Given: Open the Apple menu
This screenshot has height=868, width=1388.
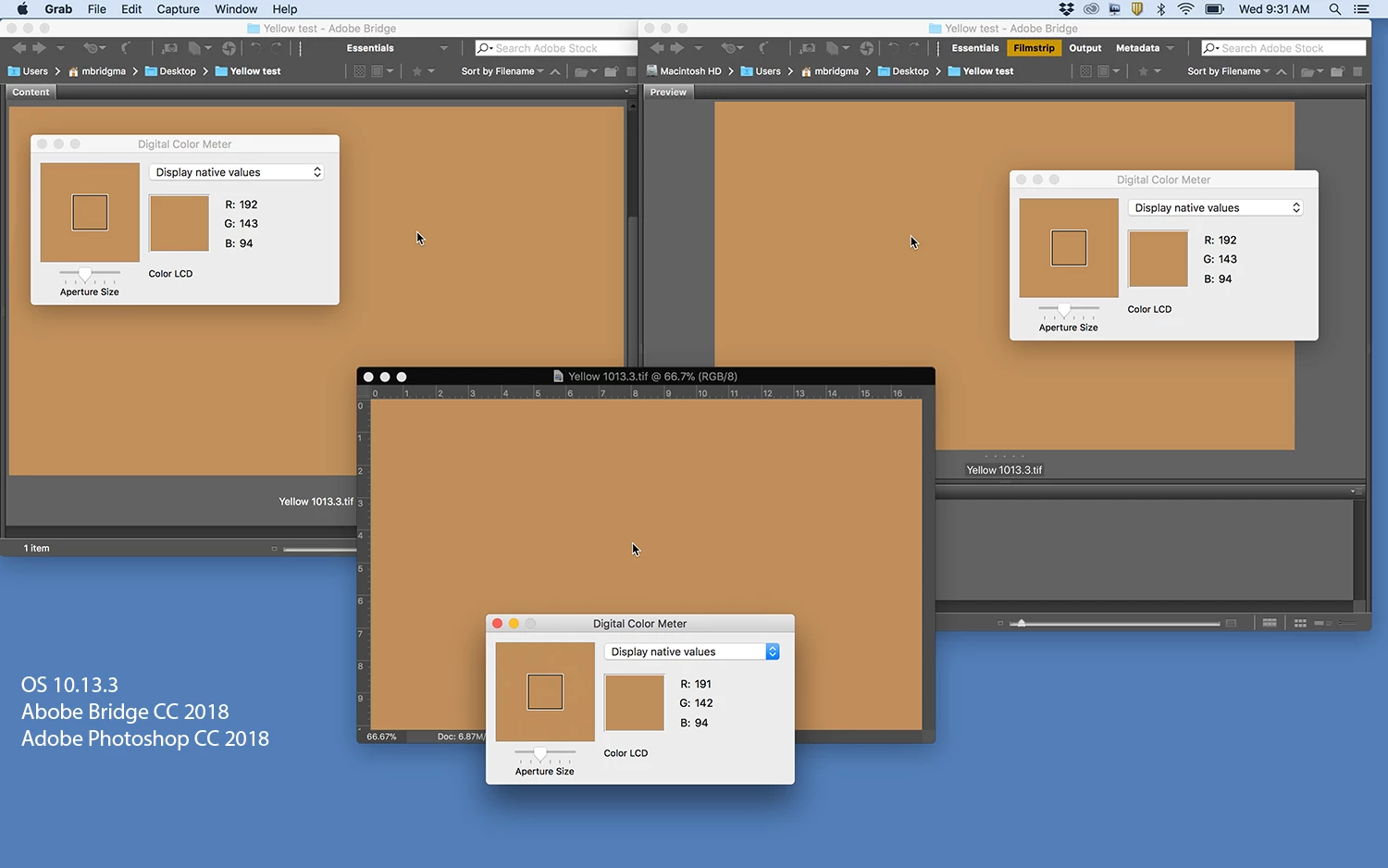Looking at the screenshot, I should tap(22, 9).
